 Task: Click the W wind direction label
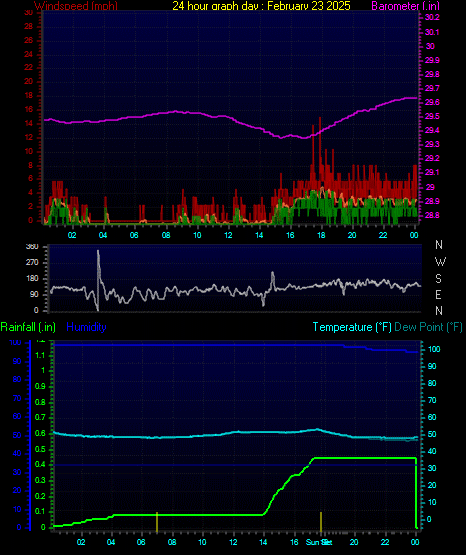440,262
